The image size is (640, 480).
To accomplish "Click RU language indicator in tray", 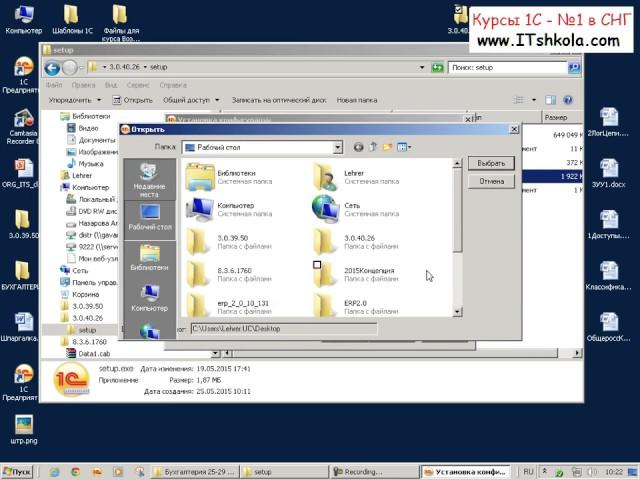I will [528, 472].
